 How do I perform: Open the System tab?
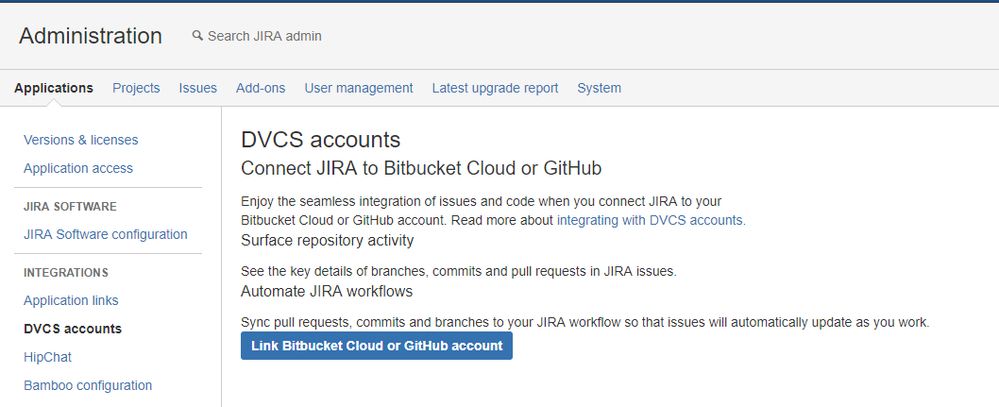599,88
